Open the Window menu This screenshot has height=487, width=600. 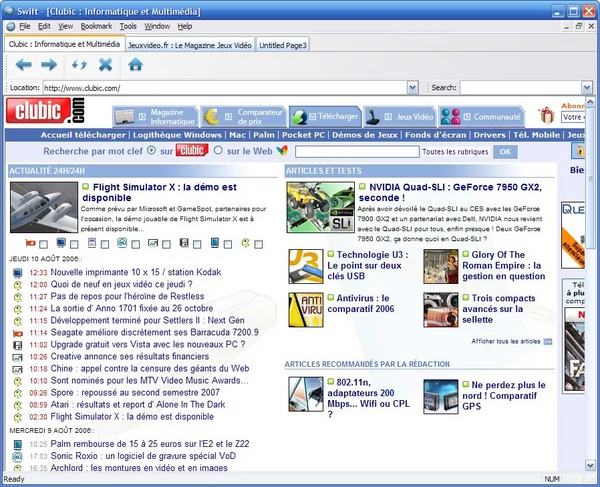pyautogui.click(x=157, y=26)
